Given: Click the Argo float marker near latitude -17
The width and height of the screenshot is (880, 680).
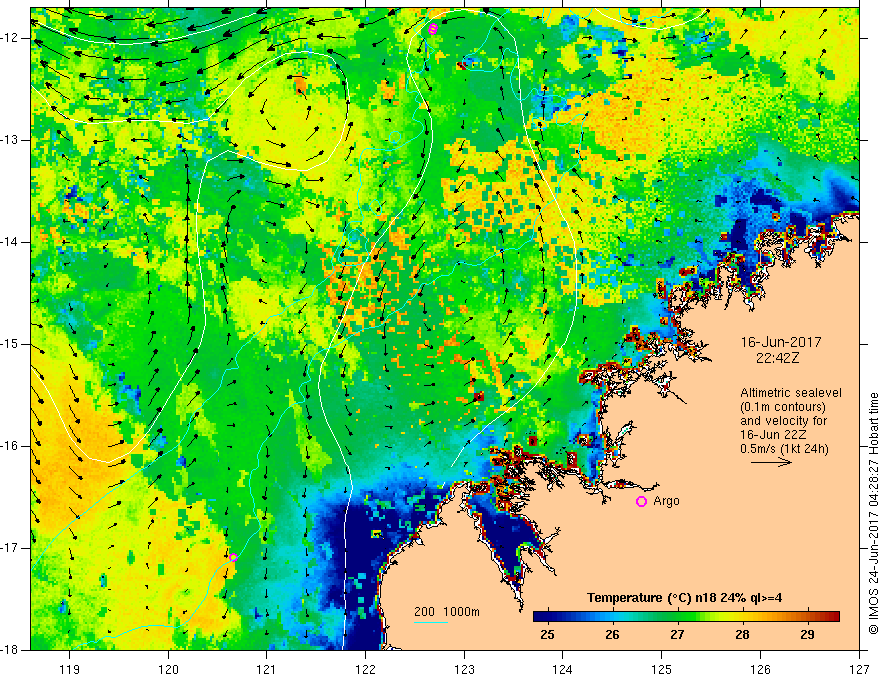Looking at the screenshot, I should pos(233,557).
